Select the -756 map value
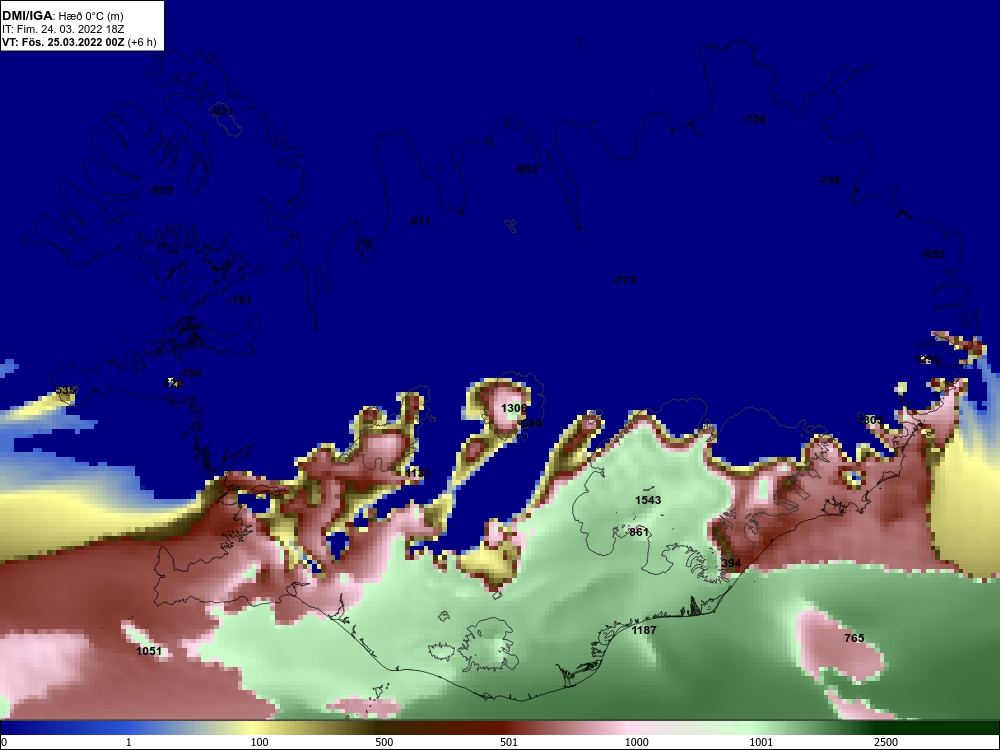 tap(754, 119)
